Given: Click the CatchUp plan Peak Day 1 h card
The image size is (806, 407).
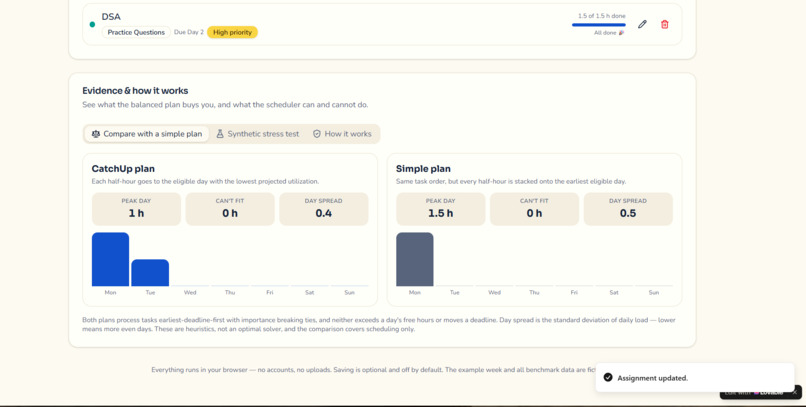Looking at the screenshot, I should (x=136, y=209).
